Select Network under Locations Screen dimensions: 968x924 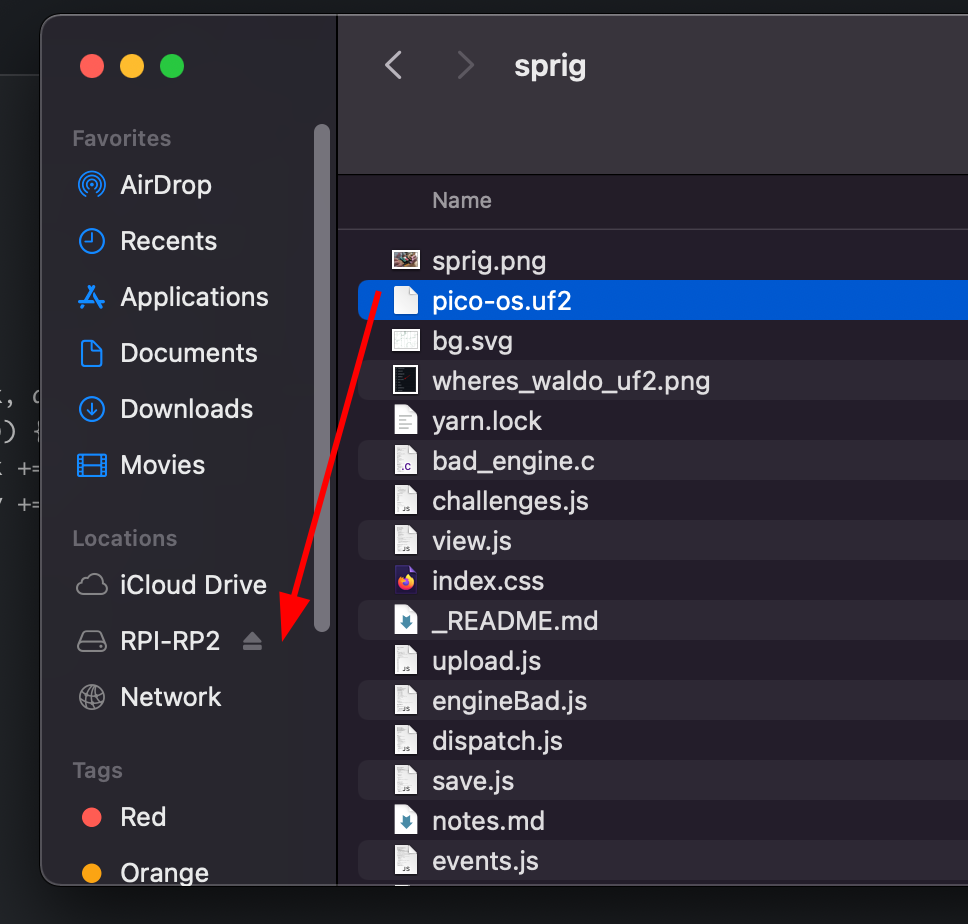click(x=170, y=697)
